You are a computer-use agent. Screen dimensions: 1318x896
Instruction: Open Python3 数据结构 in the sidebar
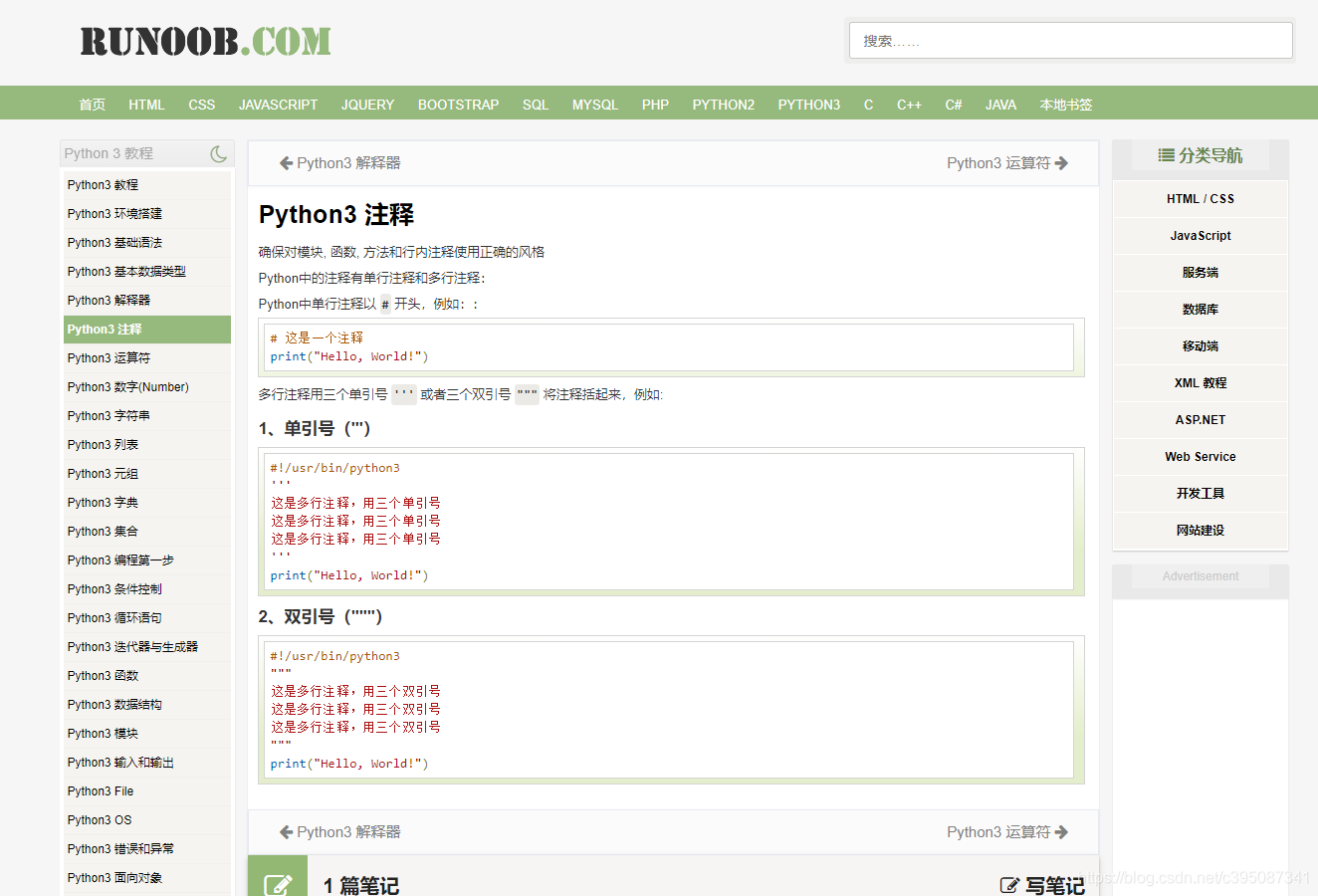pyautogui.click(x=147, y=705)
